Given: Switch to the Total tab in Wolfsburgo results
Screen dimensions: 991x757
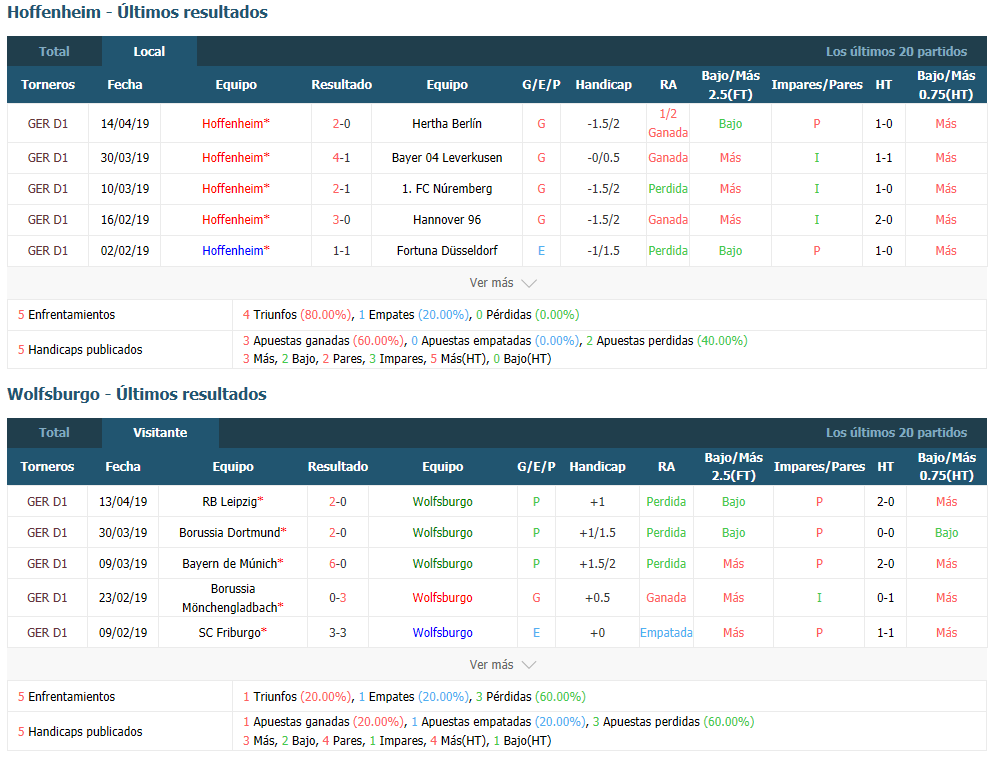Looking at the screenshot, I should tap(54, 433).
